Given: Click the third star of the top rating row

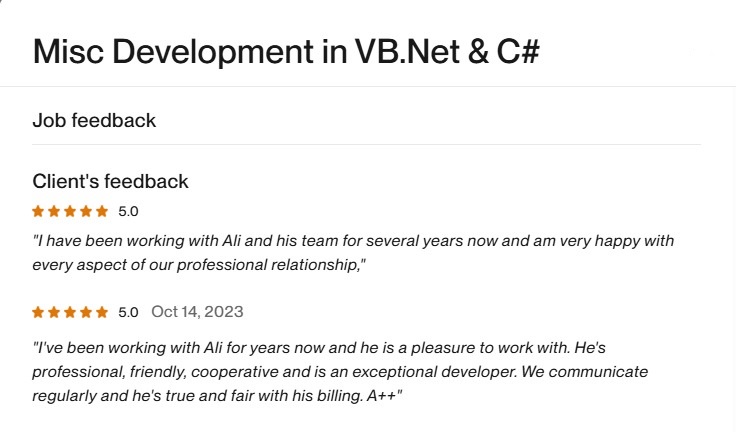Looking at the screenshot, I should [70, 211].
